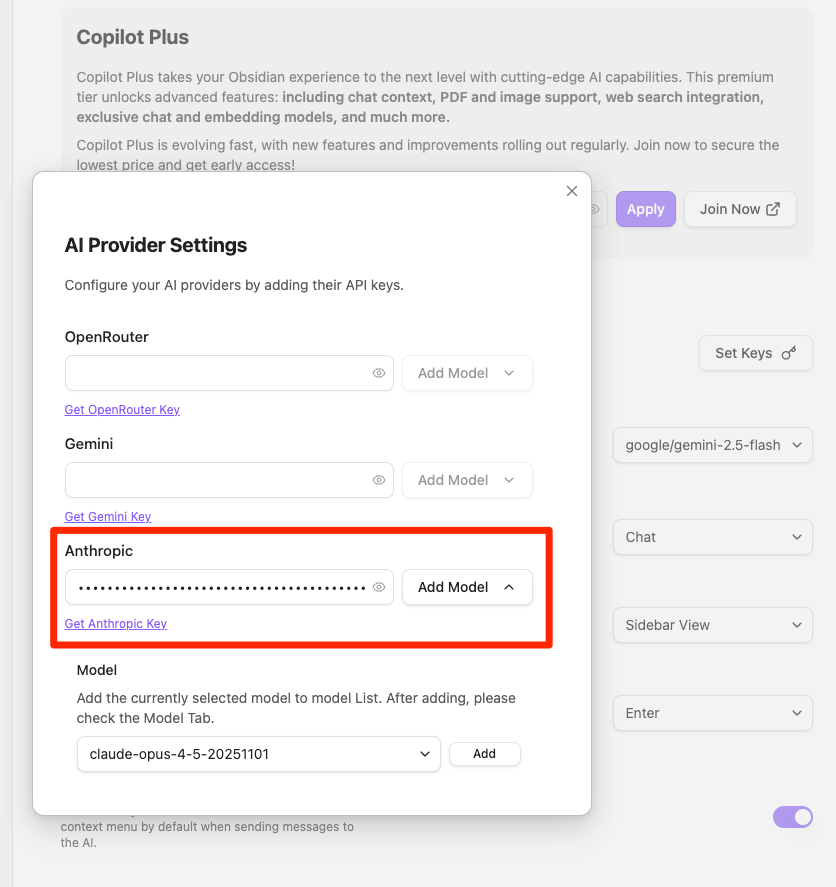This screenshot has height=887, width=836.
Task: Toggle visibility of the Anthropic API key
Action: (x=379, y=587)
